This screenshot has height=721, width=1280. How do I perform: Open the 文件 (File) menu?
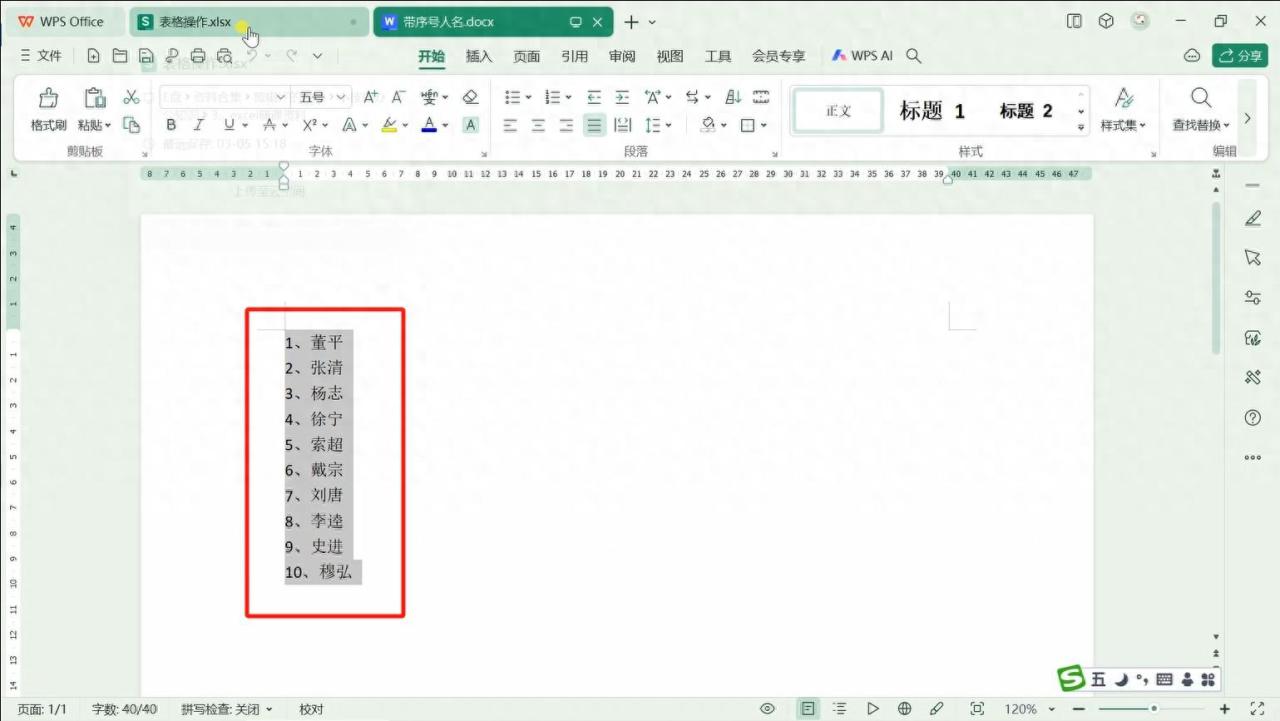click(41, 56)
